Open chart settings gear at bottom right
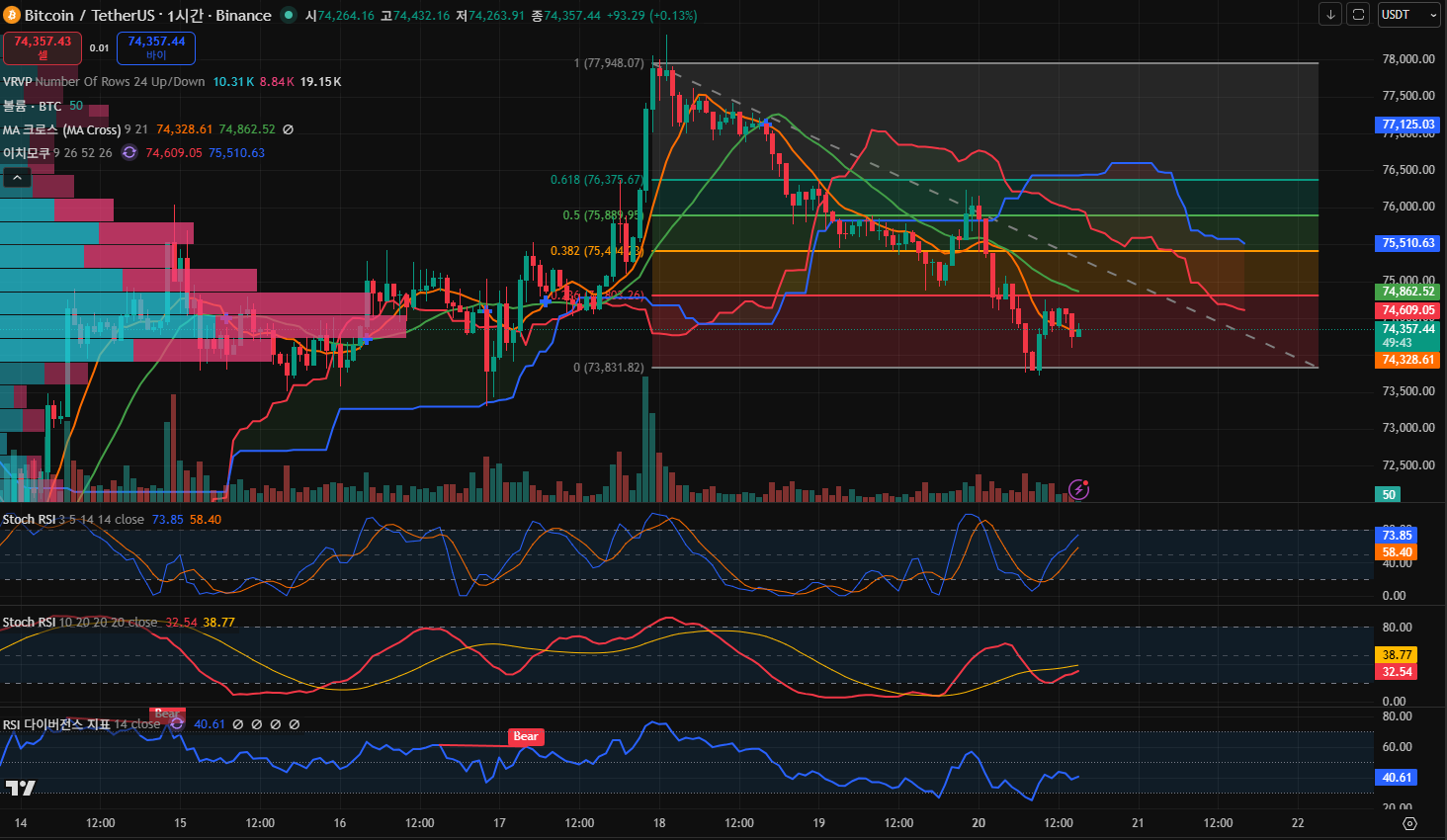Screen dimensions: 1447x840 pyautogui.click(x=1409, y=823)
